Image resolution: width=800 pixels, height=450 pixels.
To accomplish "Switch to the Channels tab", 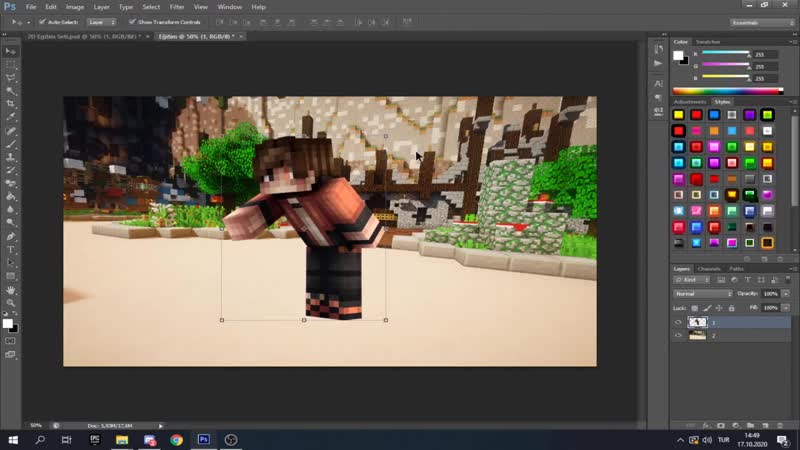I will click(x=709, y=269).
